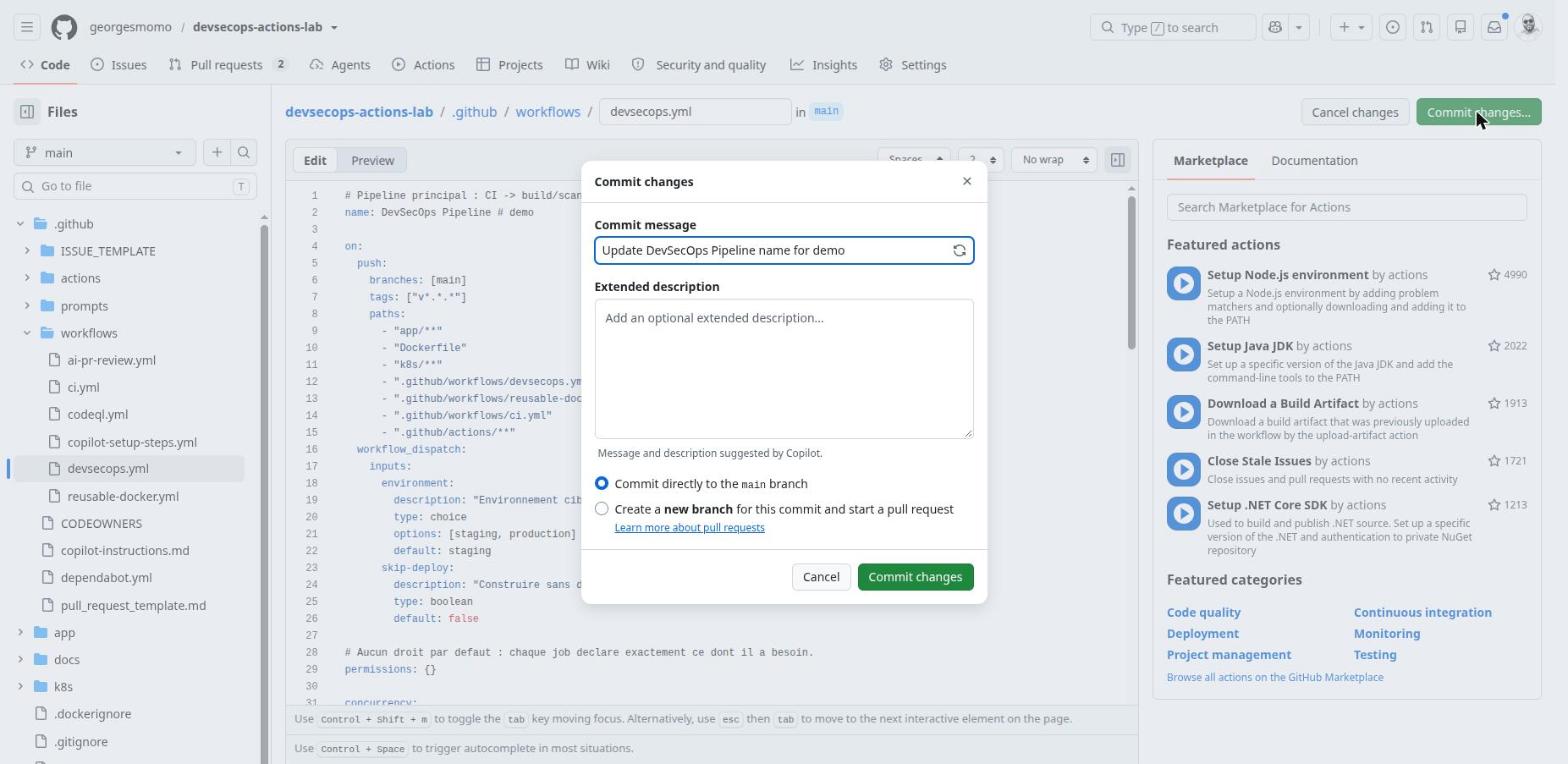The image size is (1568, 764).
Task: Click the Cancel changes button
Action: 1355,112
